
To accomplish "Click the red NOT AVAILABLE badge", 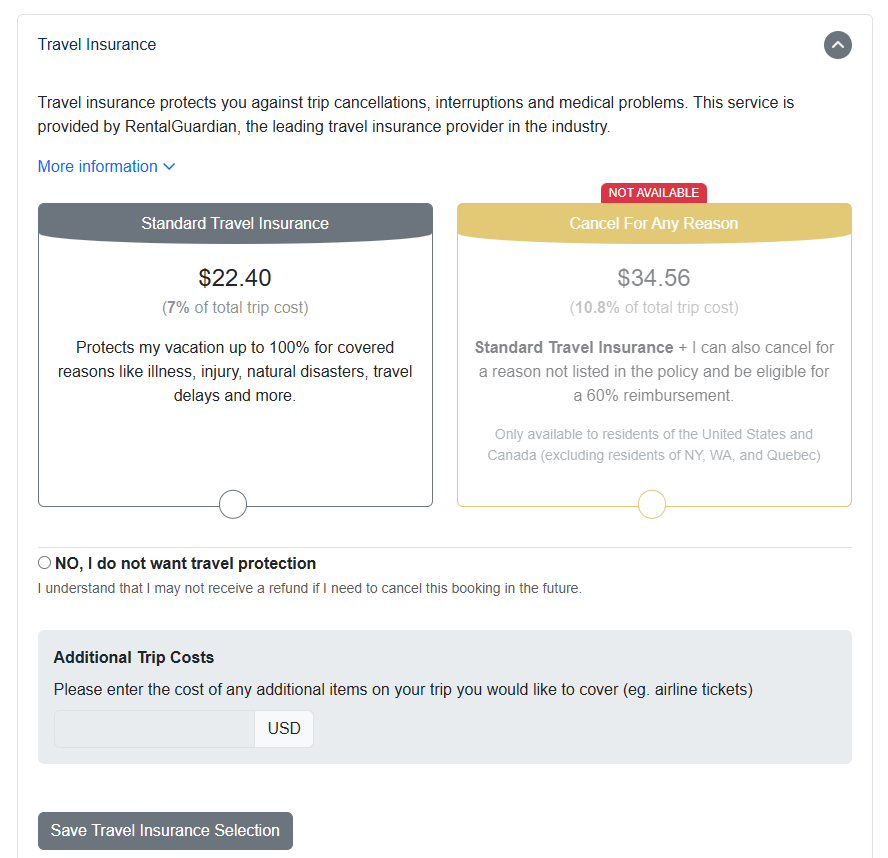I will point(654,192).
